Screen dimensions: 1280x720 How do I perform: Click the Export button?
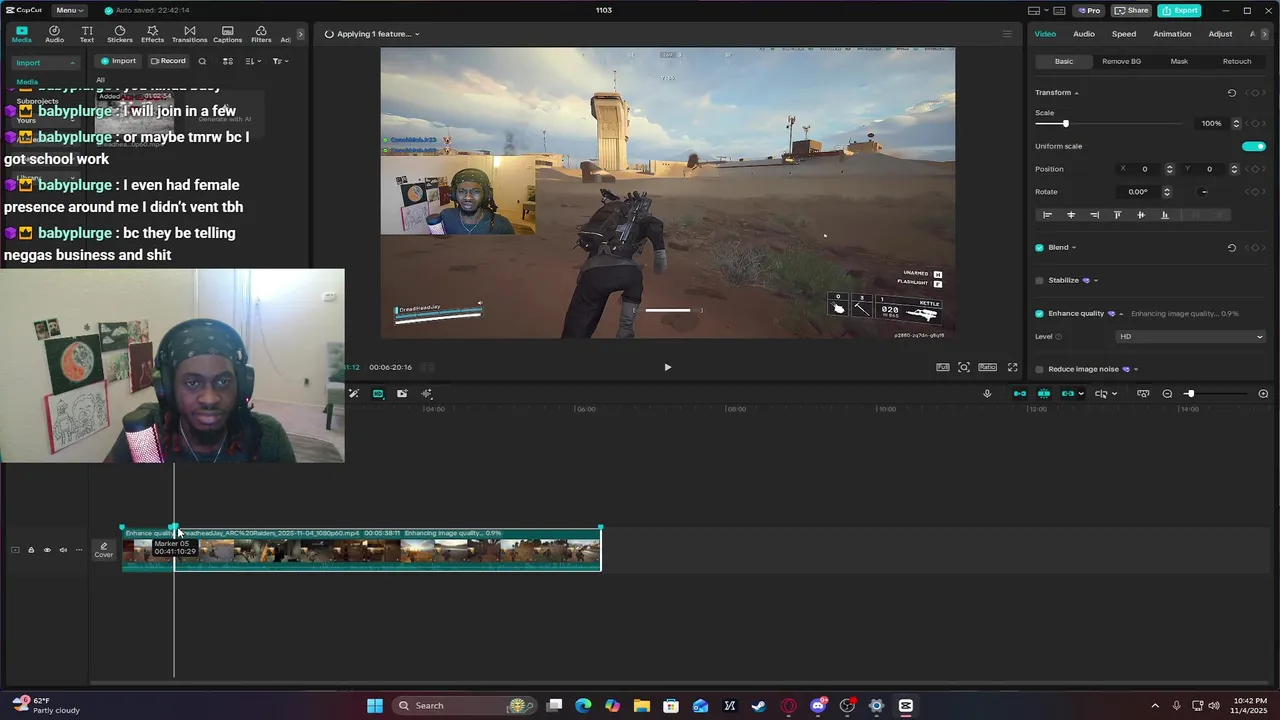click(x=1180, y=10)
